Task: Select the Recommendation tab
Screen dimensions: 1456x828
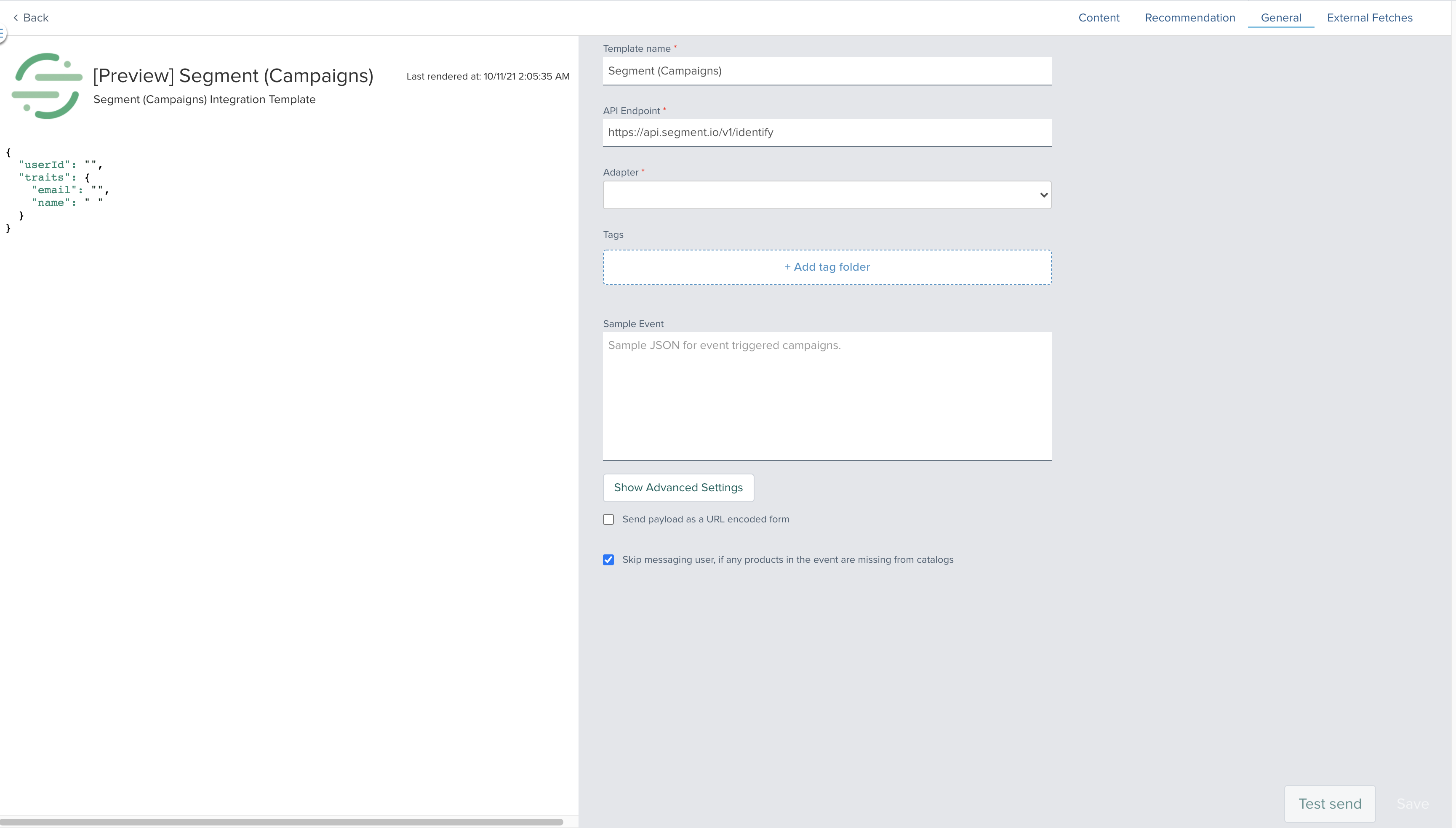Action: (1190, 18)
